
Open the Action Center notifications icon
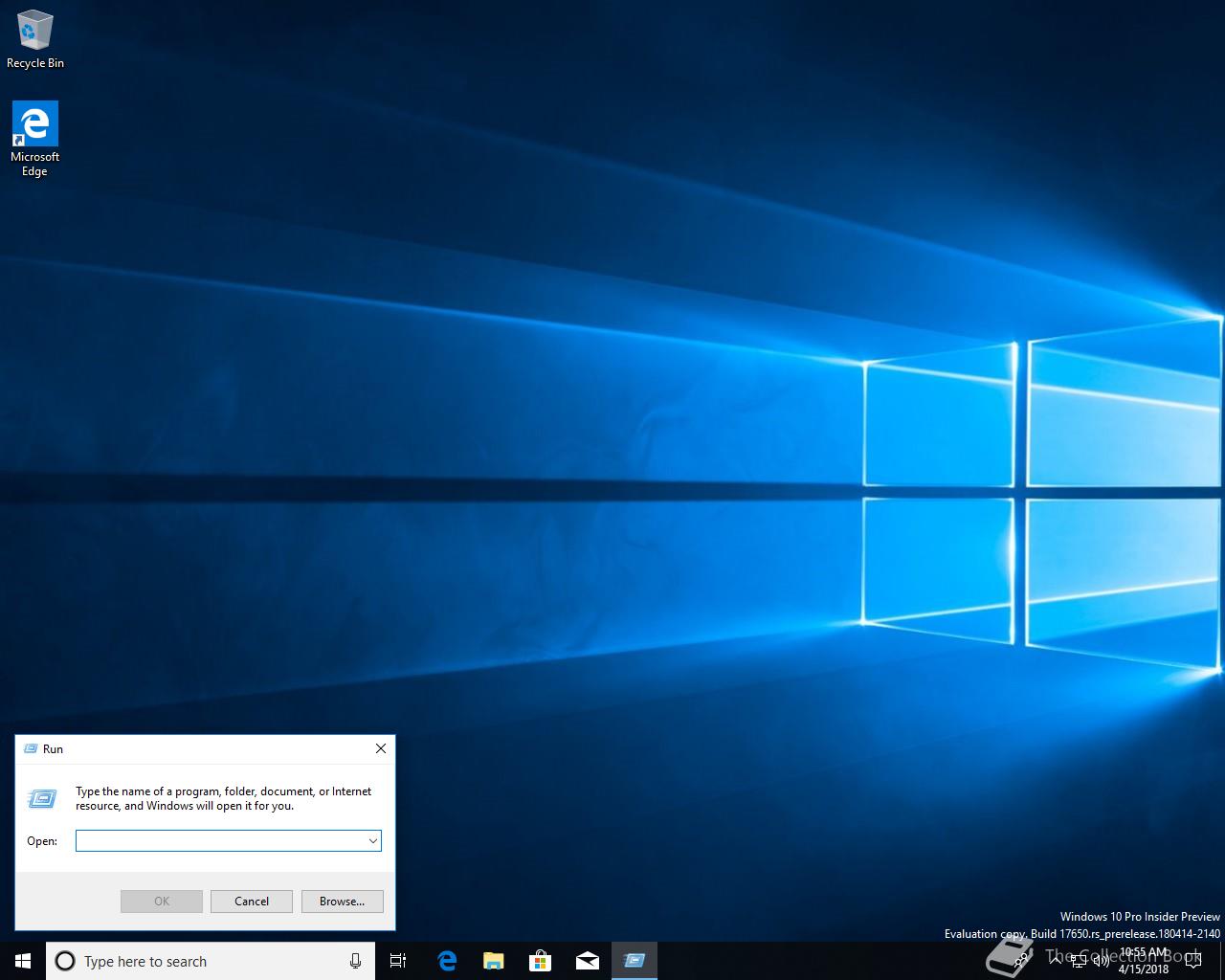1192,961
